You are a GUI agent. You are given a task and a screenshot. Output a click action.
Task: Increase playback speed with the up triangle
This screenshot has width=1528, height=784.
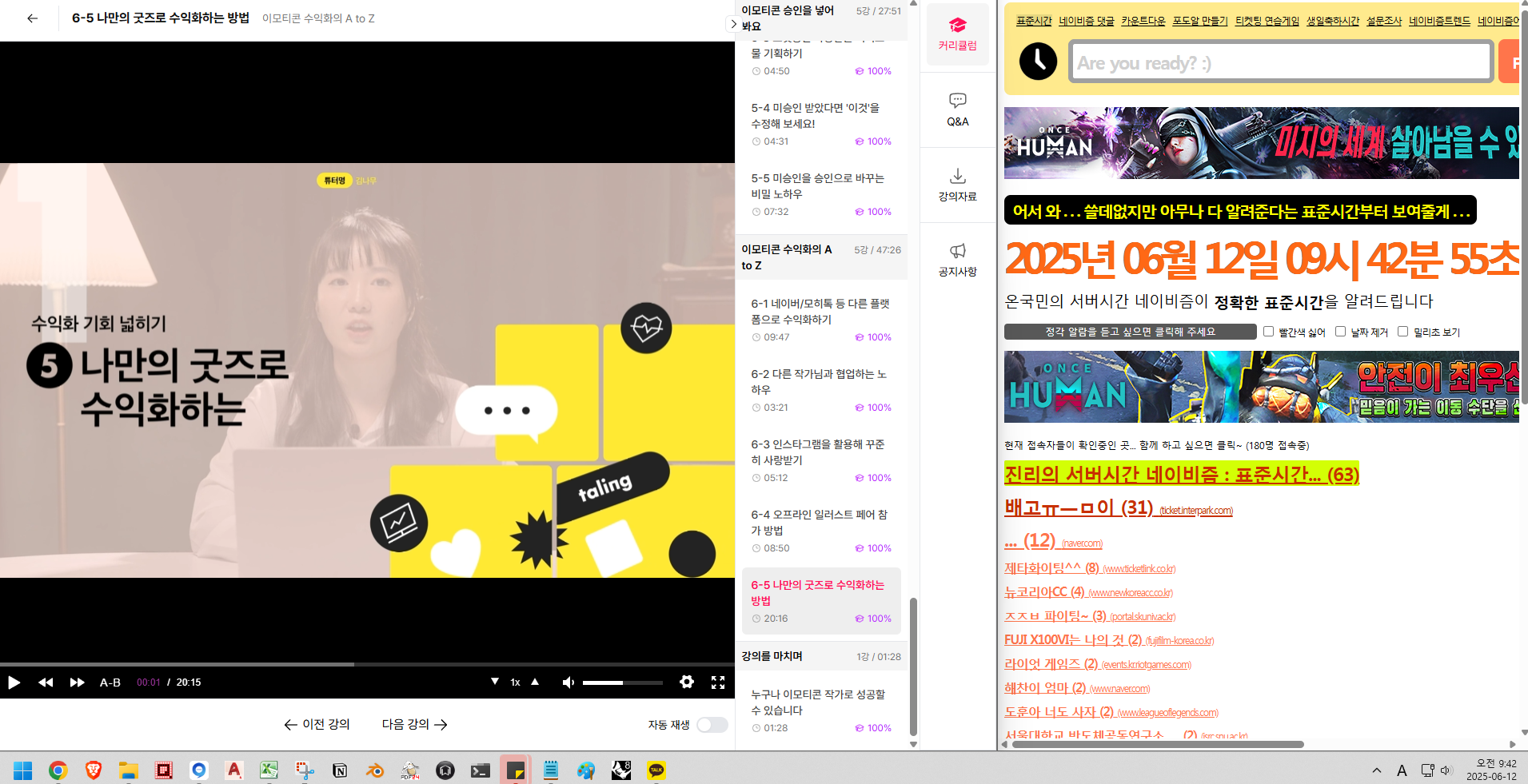(x=535, y=682)
